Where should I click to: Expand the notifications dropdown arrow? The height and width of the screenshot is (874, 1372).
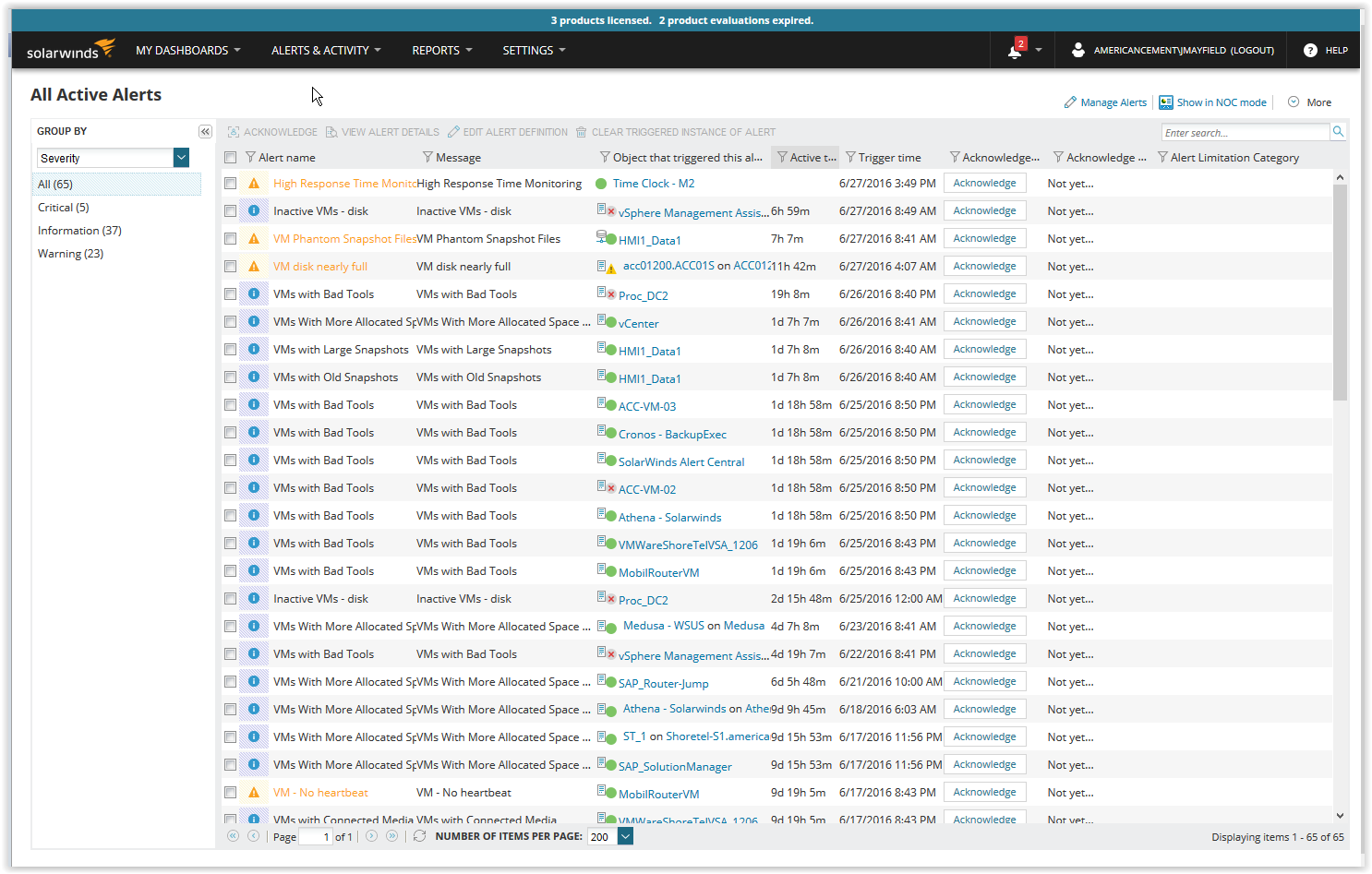[1039, 51]
